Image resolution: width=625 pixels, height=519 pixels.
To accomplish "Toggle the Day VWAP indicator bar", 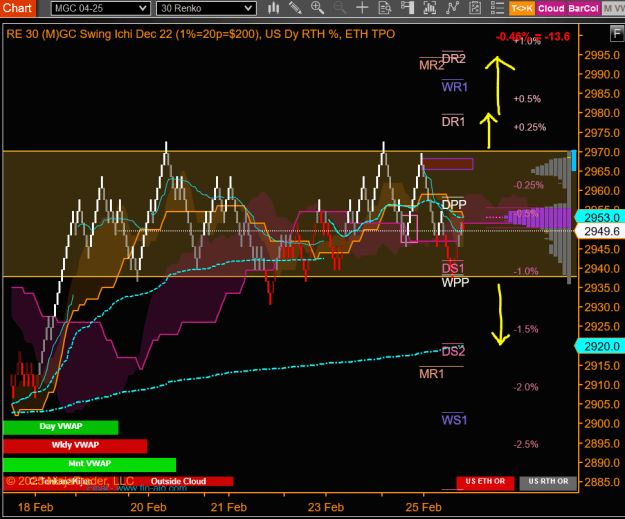I will [61, 427].
